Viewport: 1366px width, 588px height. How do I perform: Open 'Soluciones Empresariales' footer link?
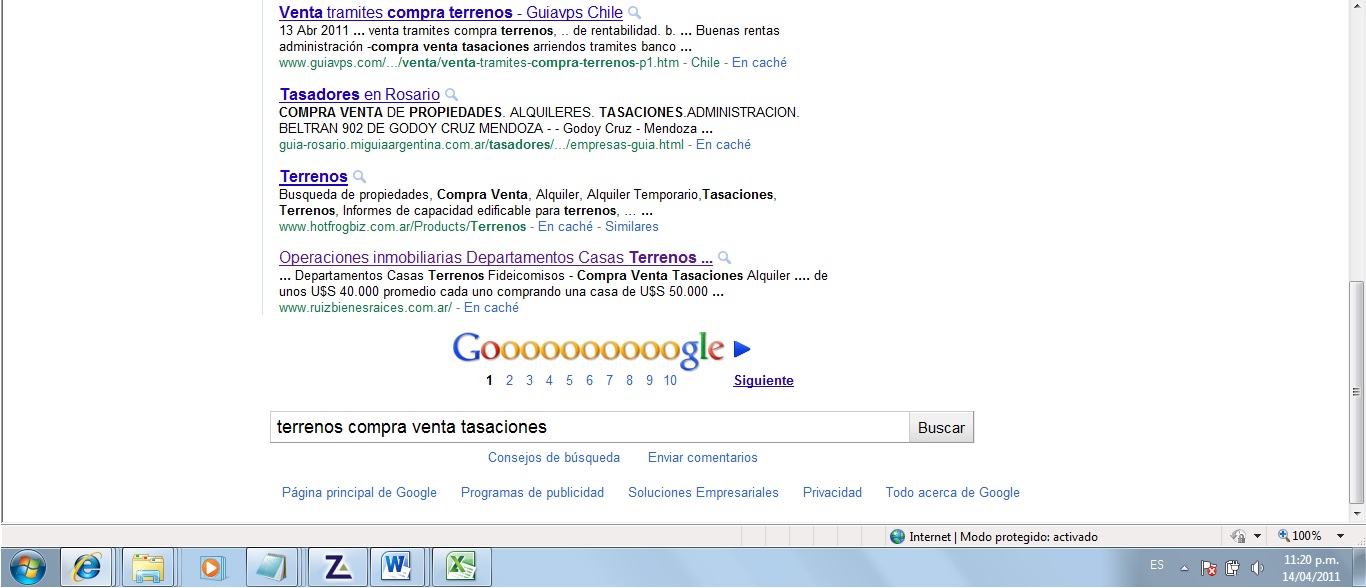704,492
